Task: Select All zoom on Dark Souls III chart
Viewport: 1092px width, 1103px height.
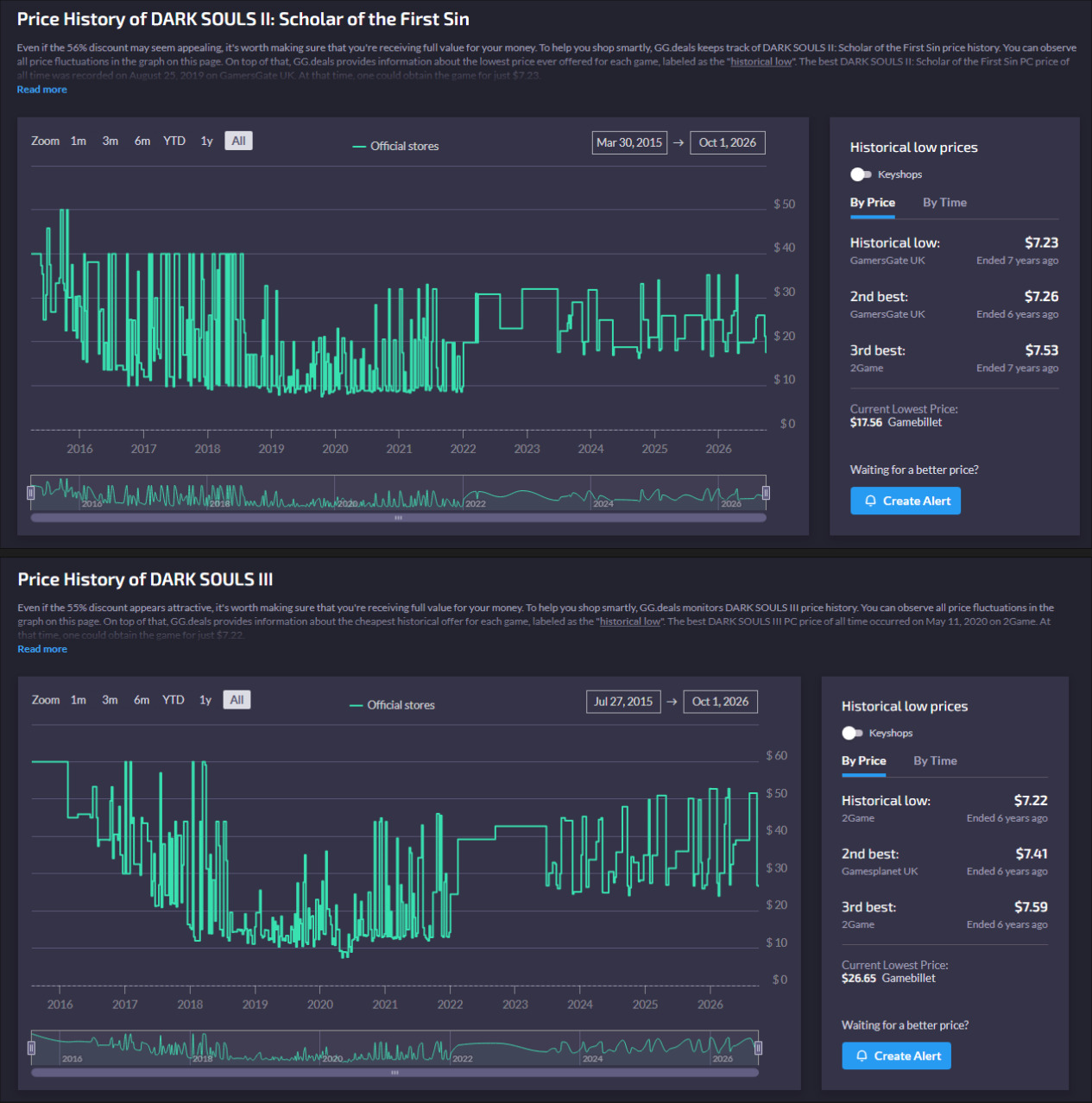Action: pyautogui.click(x=237, y=700)
